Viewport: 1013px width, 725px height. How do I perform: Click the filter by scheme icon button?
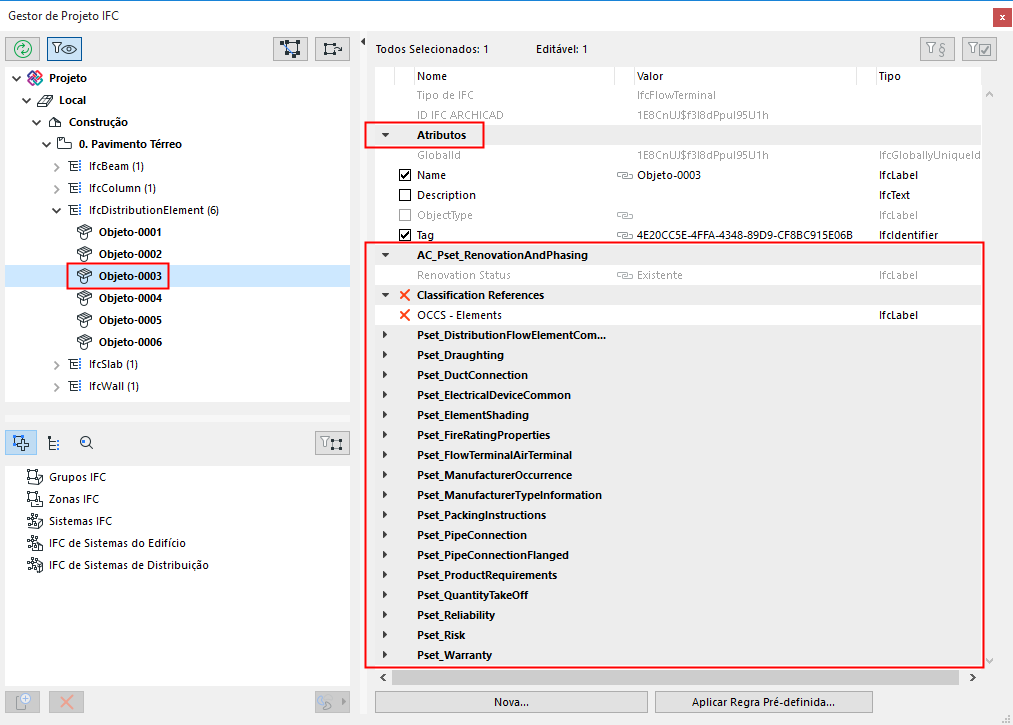tap(937, 48)
